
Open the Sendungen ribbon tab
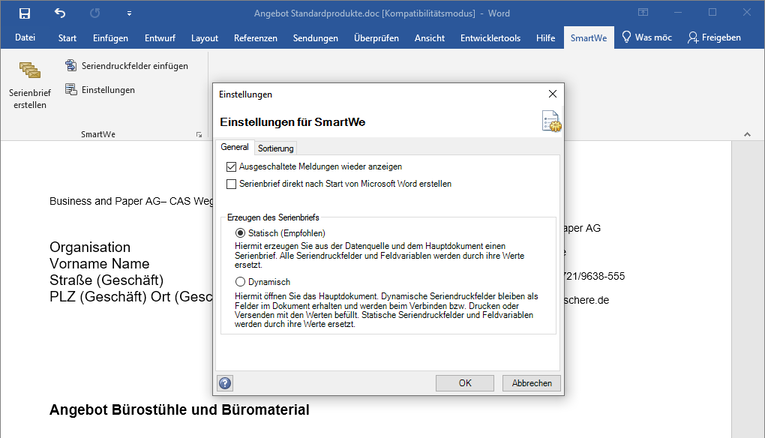[x=315, y=38]
